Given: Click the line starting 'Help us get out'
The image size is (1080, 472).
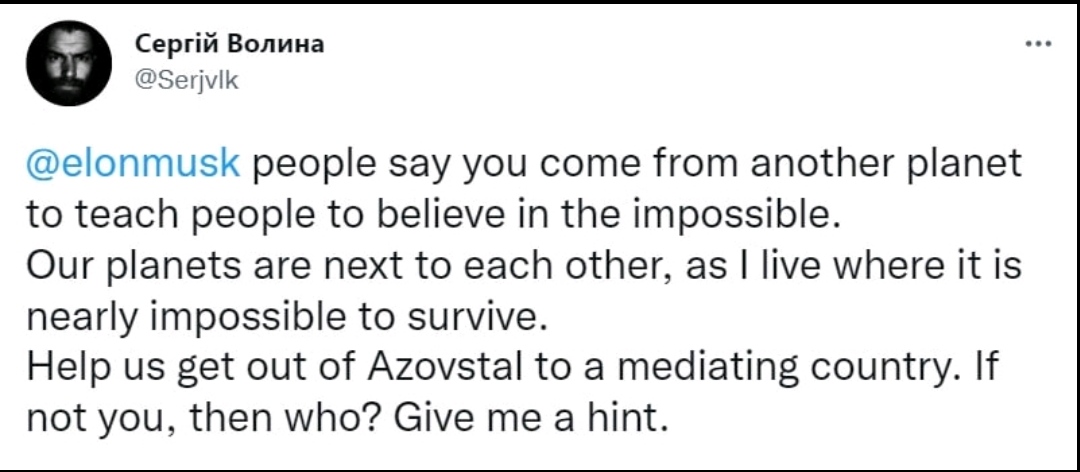Looking at the screenshot, I should click(512, 369).
